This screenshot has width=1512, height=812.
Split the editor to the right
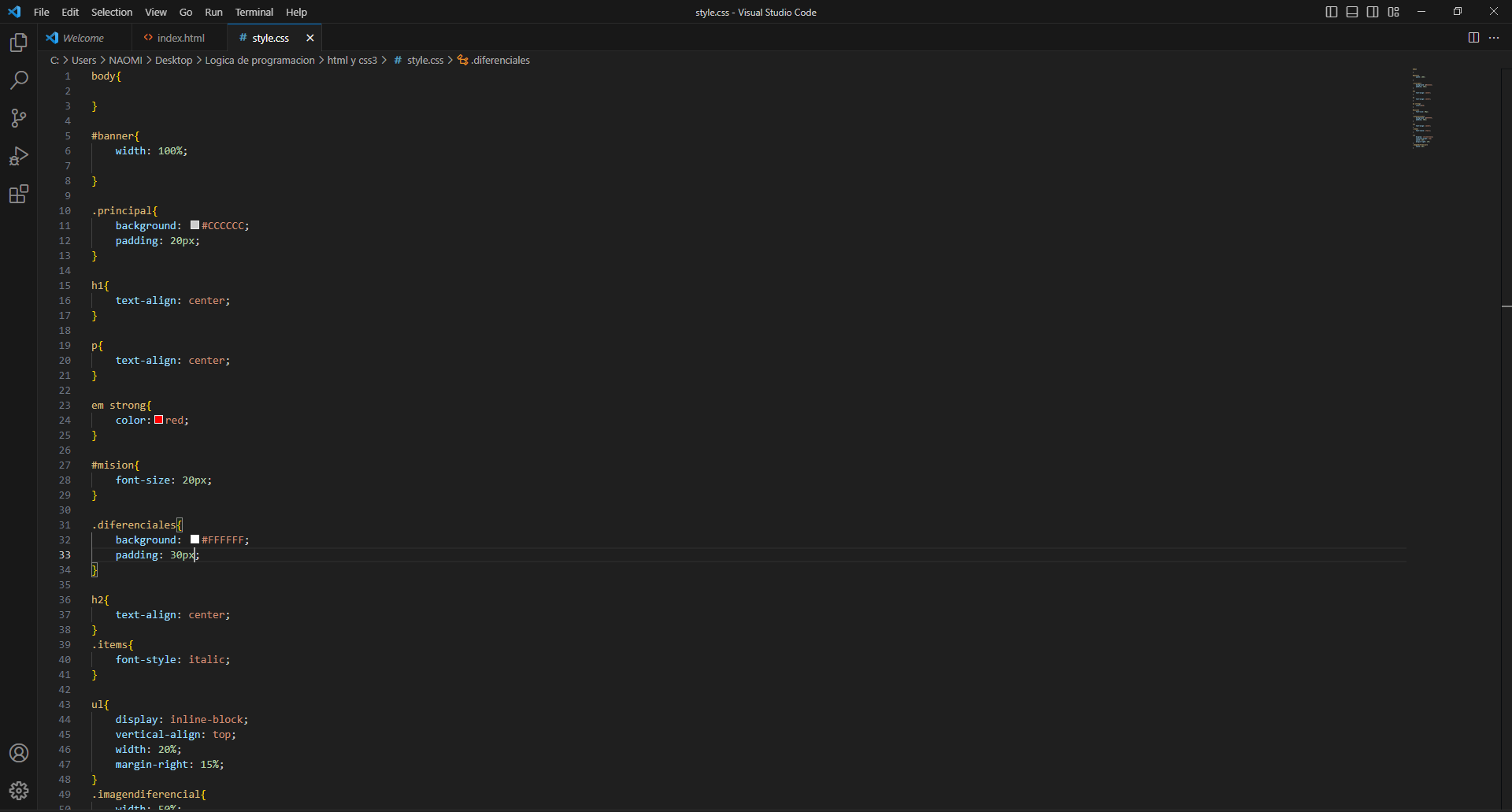[1473, 38]
